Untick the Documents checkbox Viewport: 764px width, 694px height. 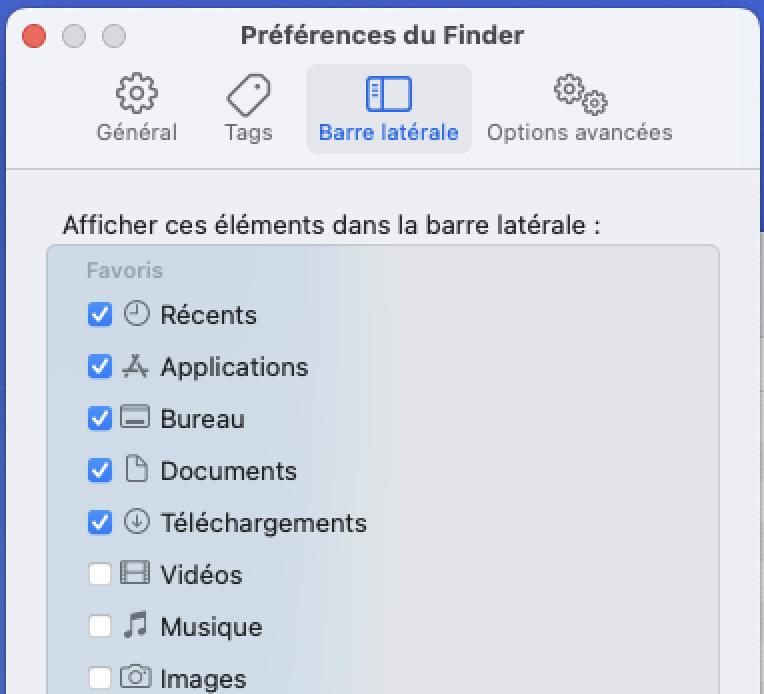(x=100, y=470)
